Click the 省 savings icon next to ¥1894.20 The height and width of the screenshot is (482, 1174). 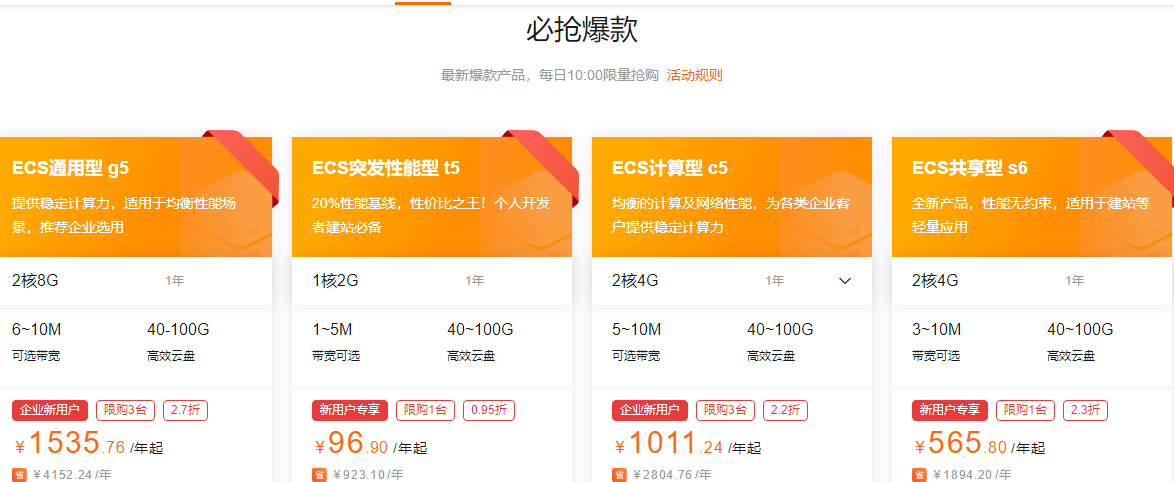919,474
